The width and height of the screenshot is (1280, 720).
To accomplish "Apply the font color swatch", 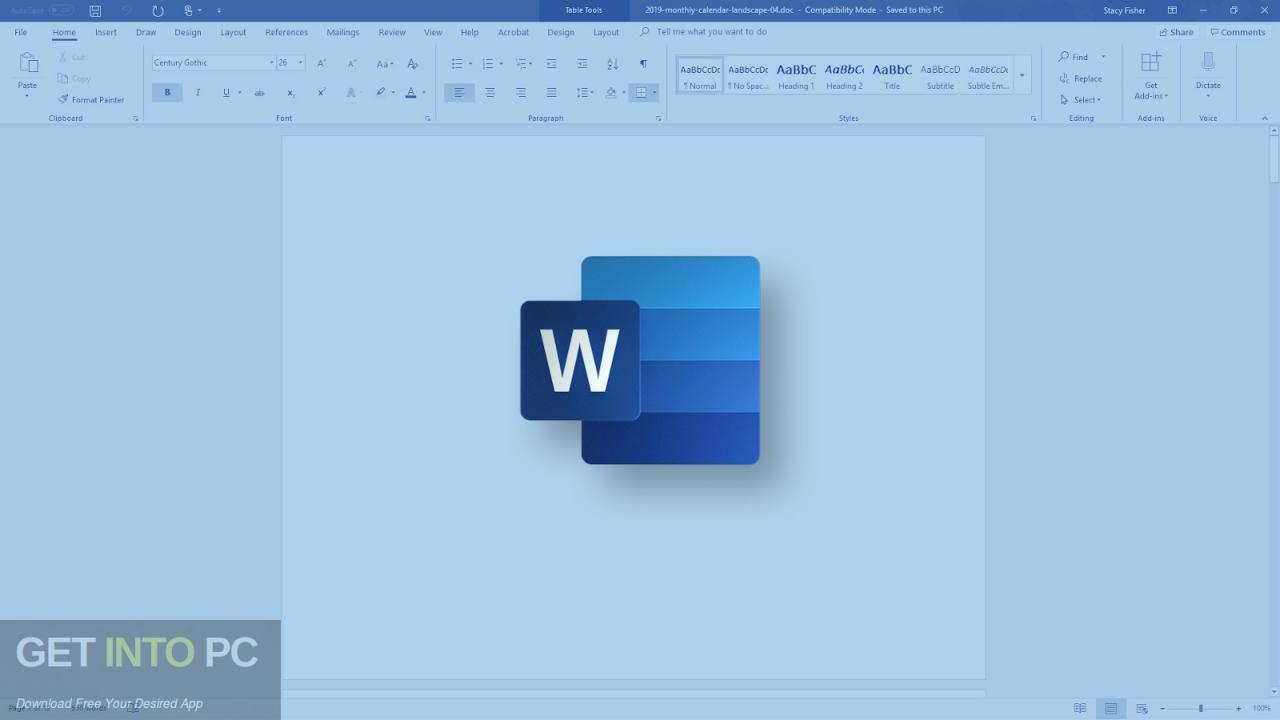I will pos(411,92).
